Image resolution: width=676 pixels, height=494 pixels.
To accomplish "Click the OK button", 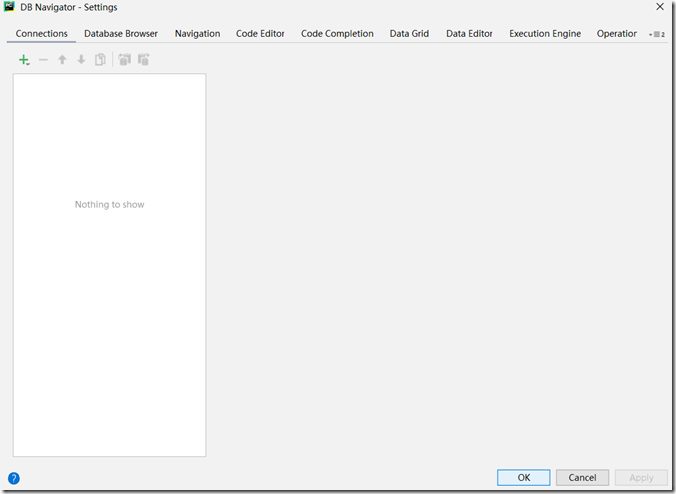I will click(523, 478).
